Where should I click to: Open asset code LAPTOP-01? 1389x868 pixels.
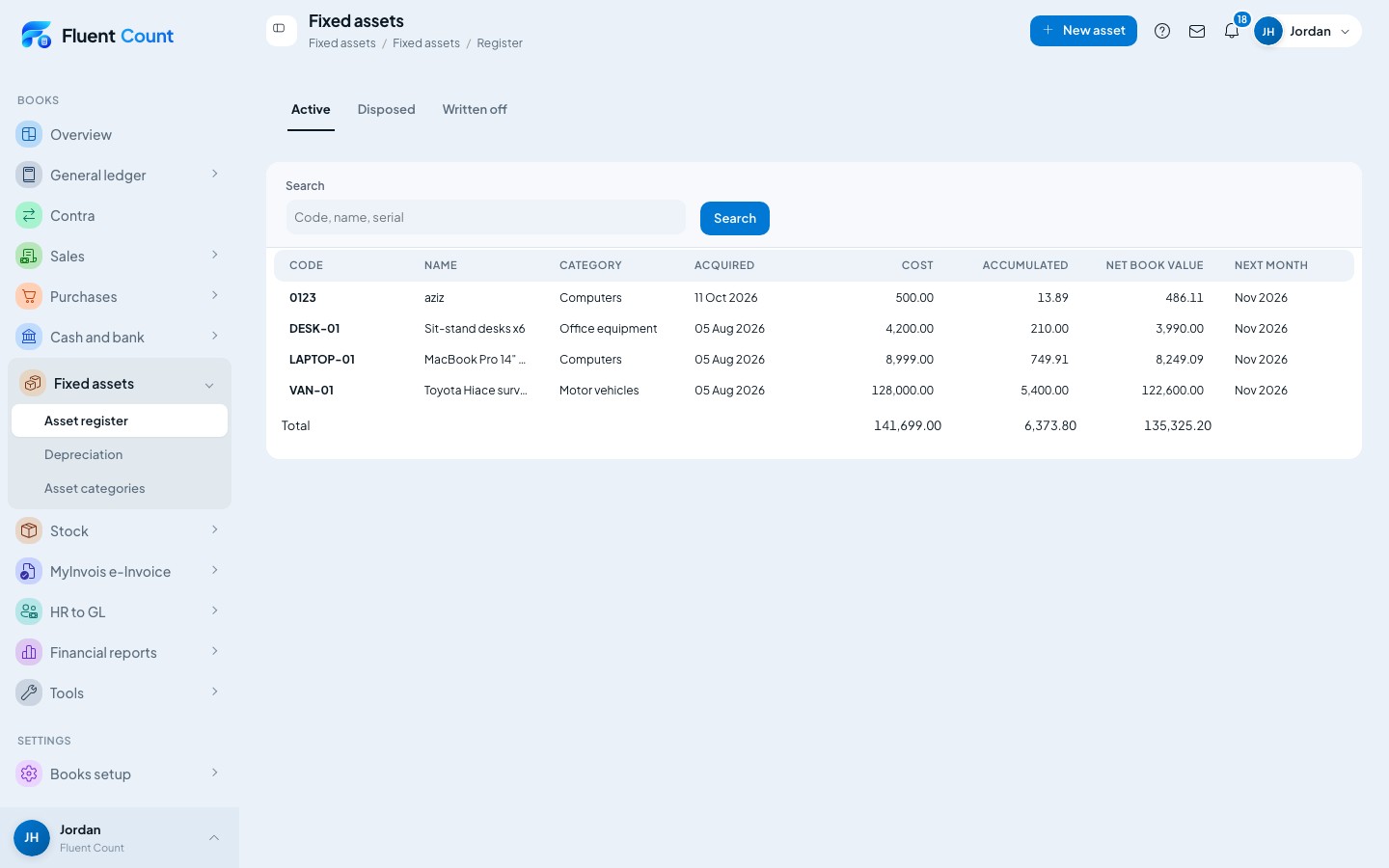click(322, 360)
